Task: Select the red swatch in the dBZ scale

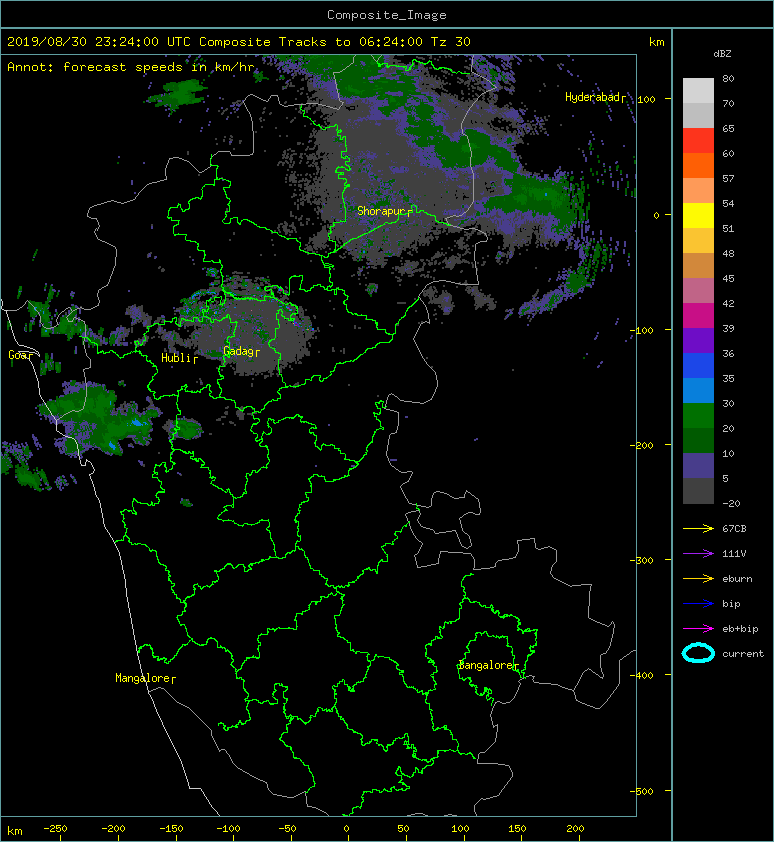Action: (x=698, y=140)
